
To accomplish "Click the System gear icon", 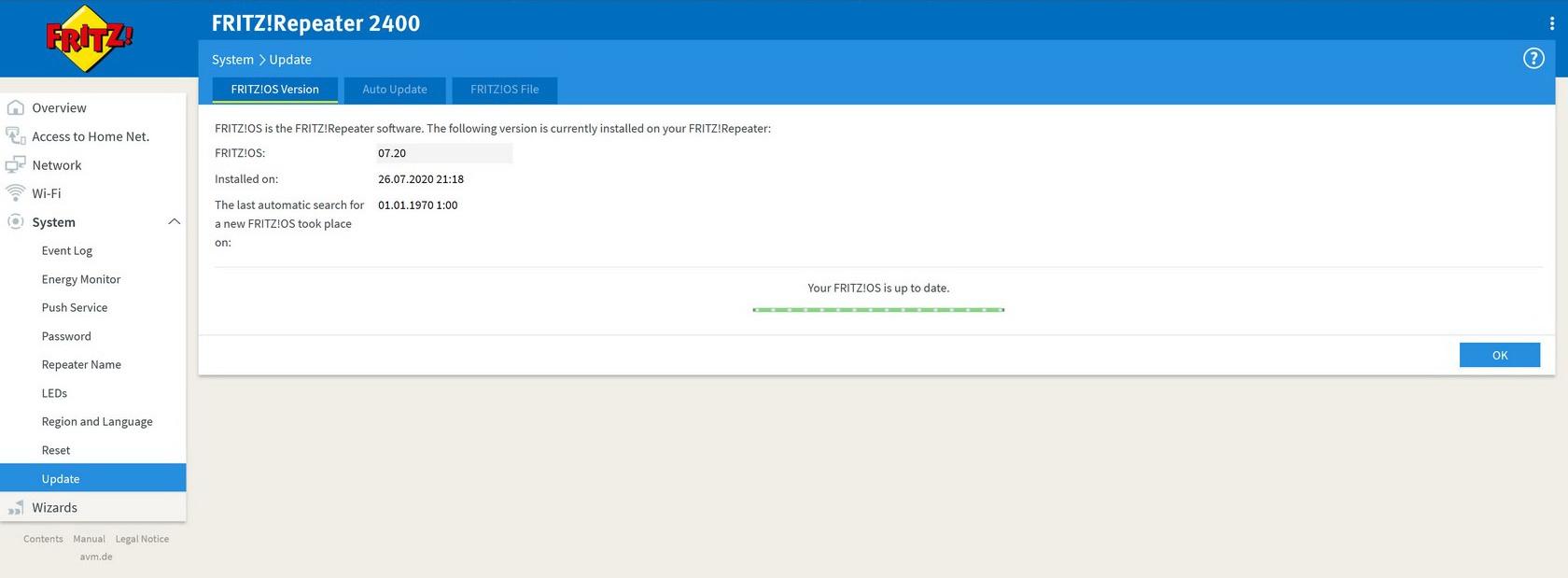I will 16,222.
